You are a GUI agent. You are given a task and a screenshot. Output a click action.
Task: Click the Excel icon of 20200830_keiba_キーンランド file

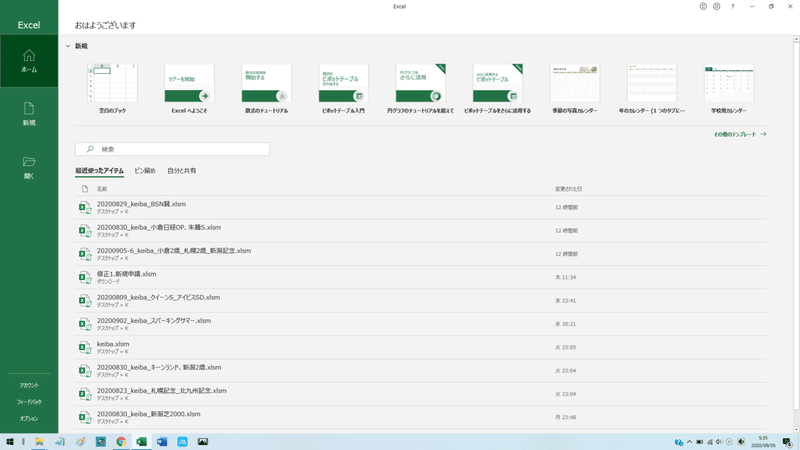(85, 370)
